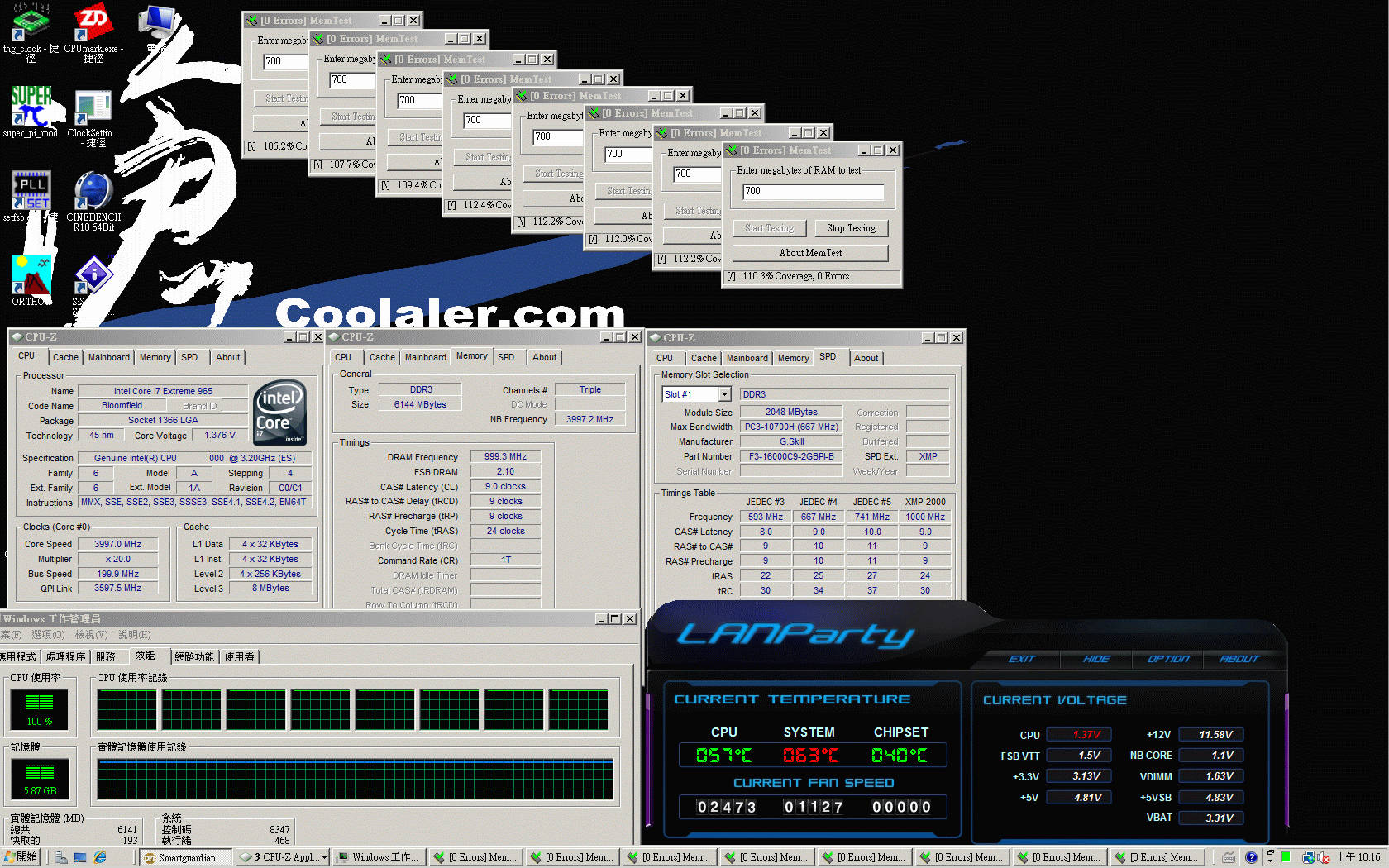Click the '999.3 MHz' DRAM frequency value
Image resolution: width=1389 pixels, height=868 pixels.
[x=505, y=456]
